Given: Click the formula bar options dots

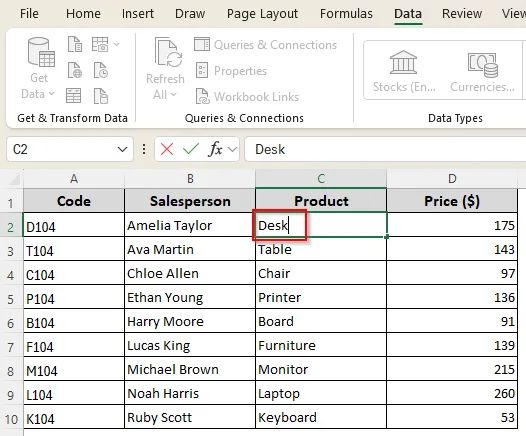Looking at the screenshot, I should click(144, 149).
